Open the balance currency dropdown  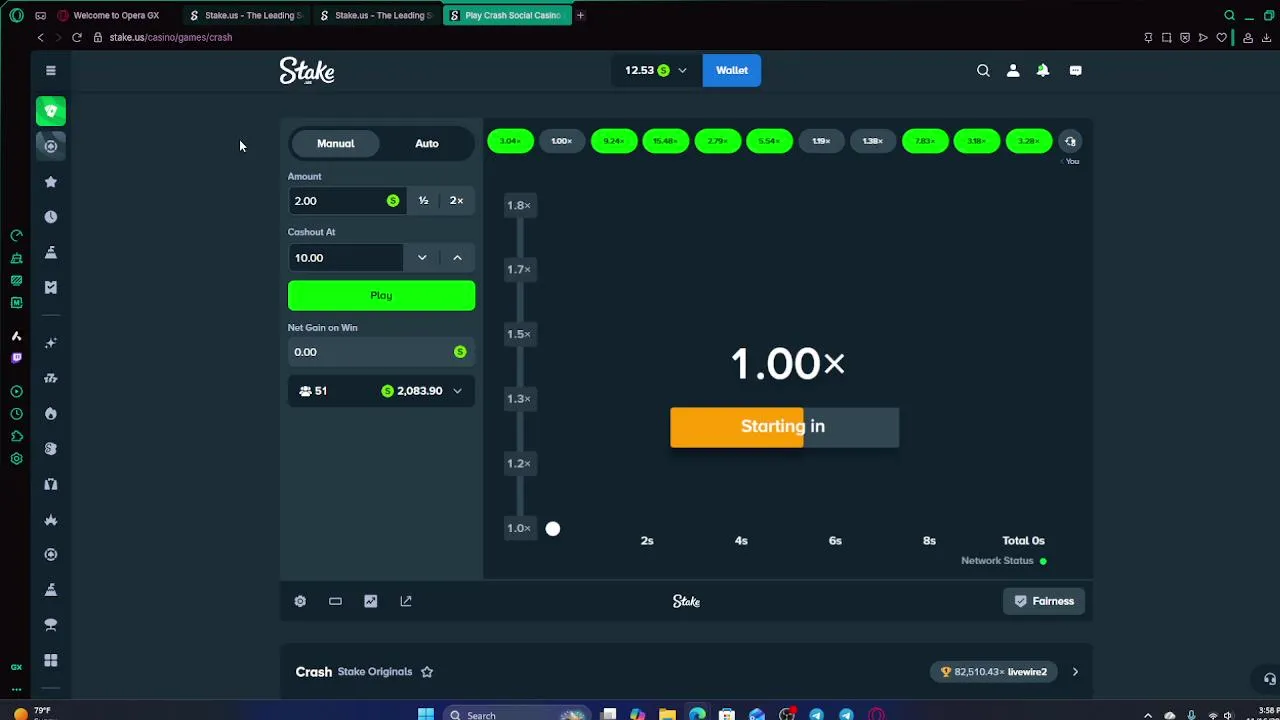[656, 70]
